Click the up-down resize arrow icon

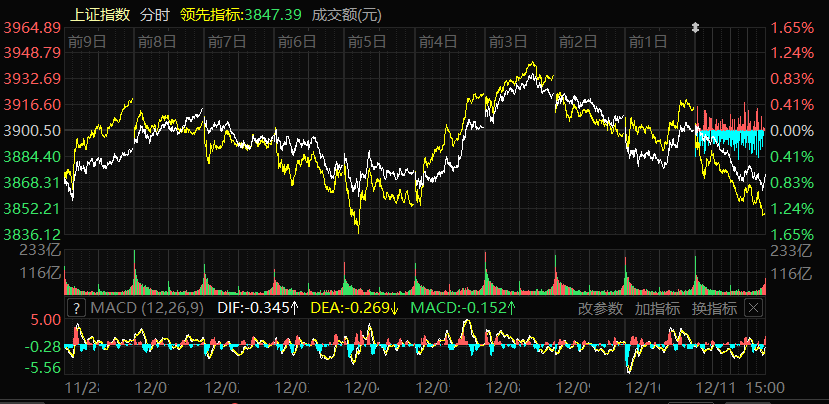point(695,28)
